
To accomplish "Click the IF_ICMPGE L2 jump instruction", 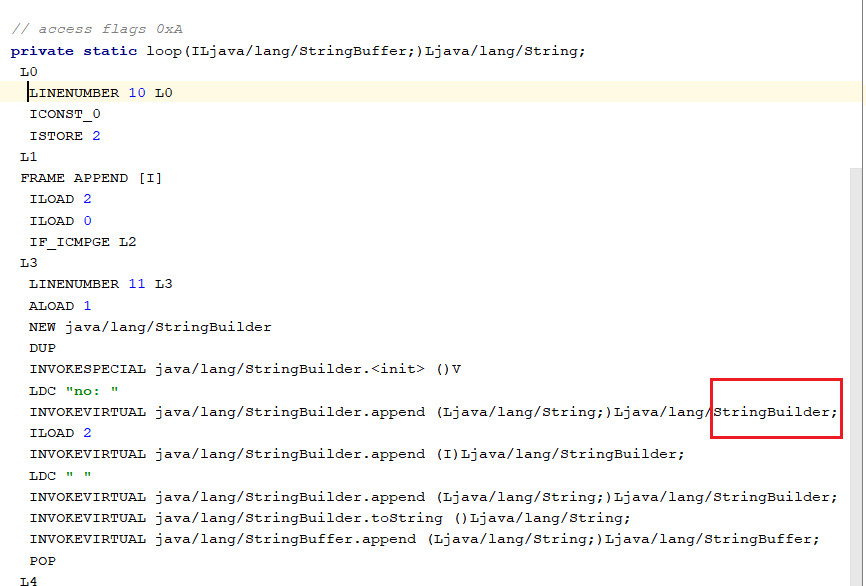I will click(x=82, y=242).
